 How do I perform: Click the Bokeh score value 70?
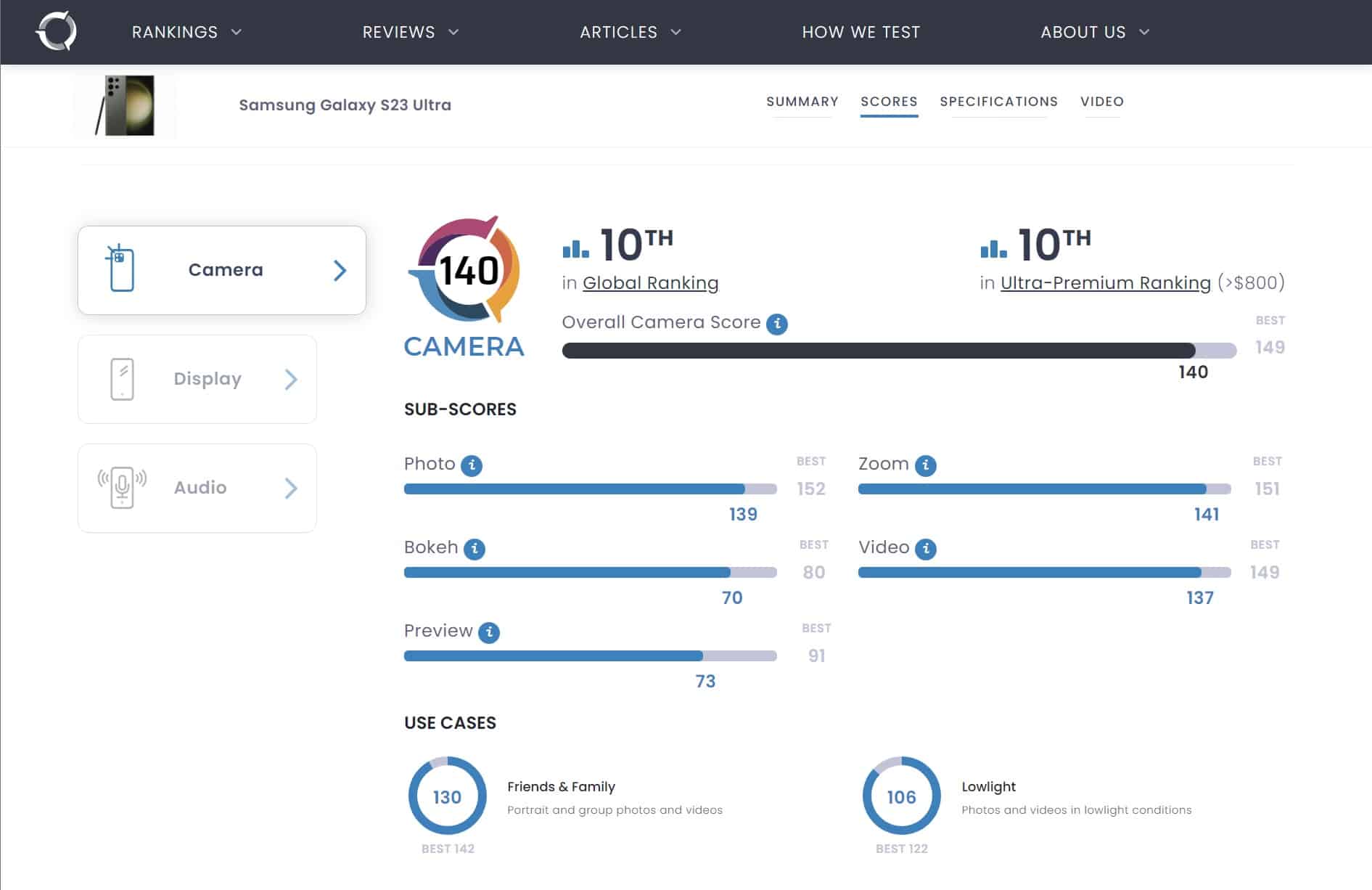(x=732, y=598)
